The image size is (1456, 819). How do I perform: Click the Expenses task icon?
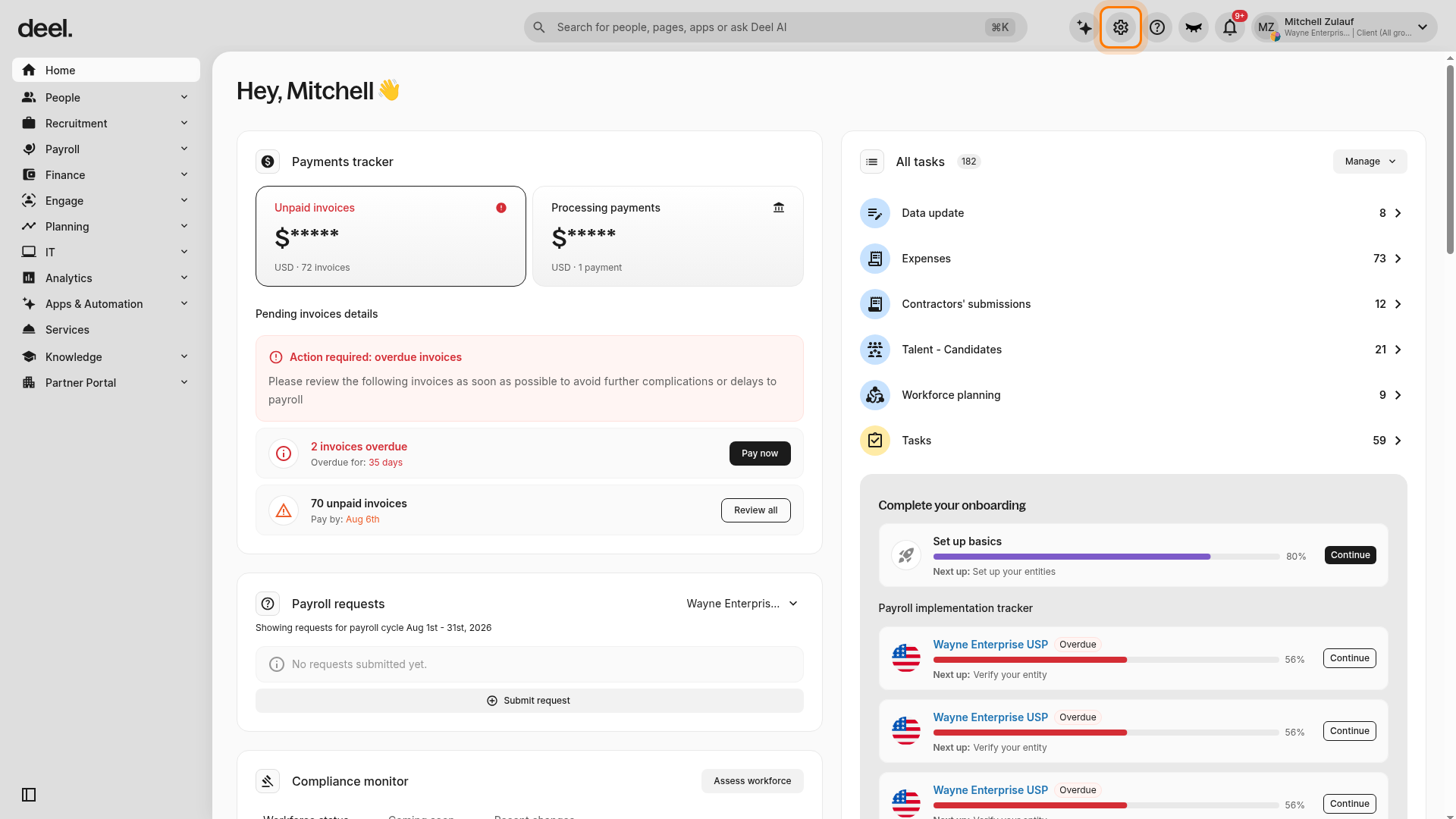pyautogui.click(x=875, y=259)
